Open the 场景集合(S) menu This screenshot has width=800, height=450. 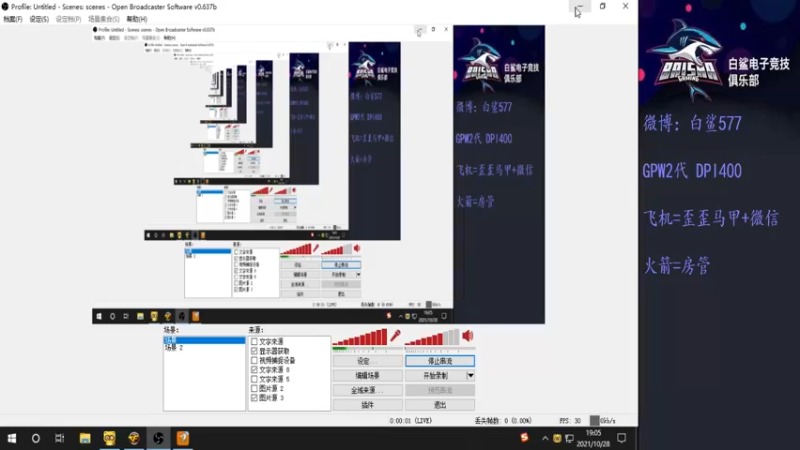[104, 19]
